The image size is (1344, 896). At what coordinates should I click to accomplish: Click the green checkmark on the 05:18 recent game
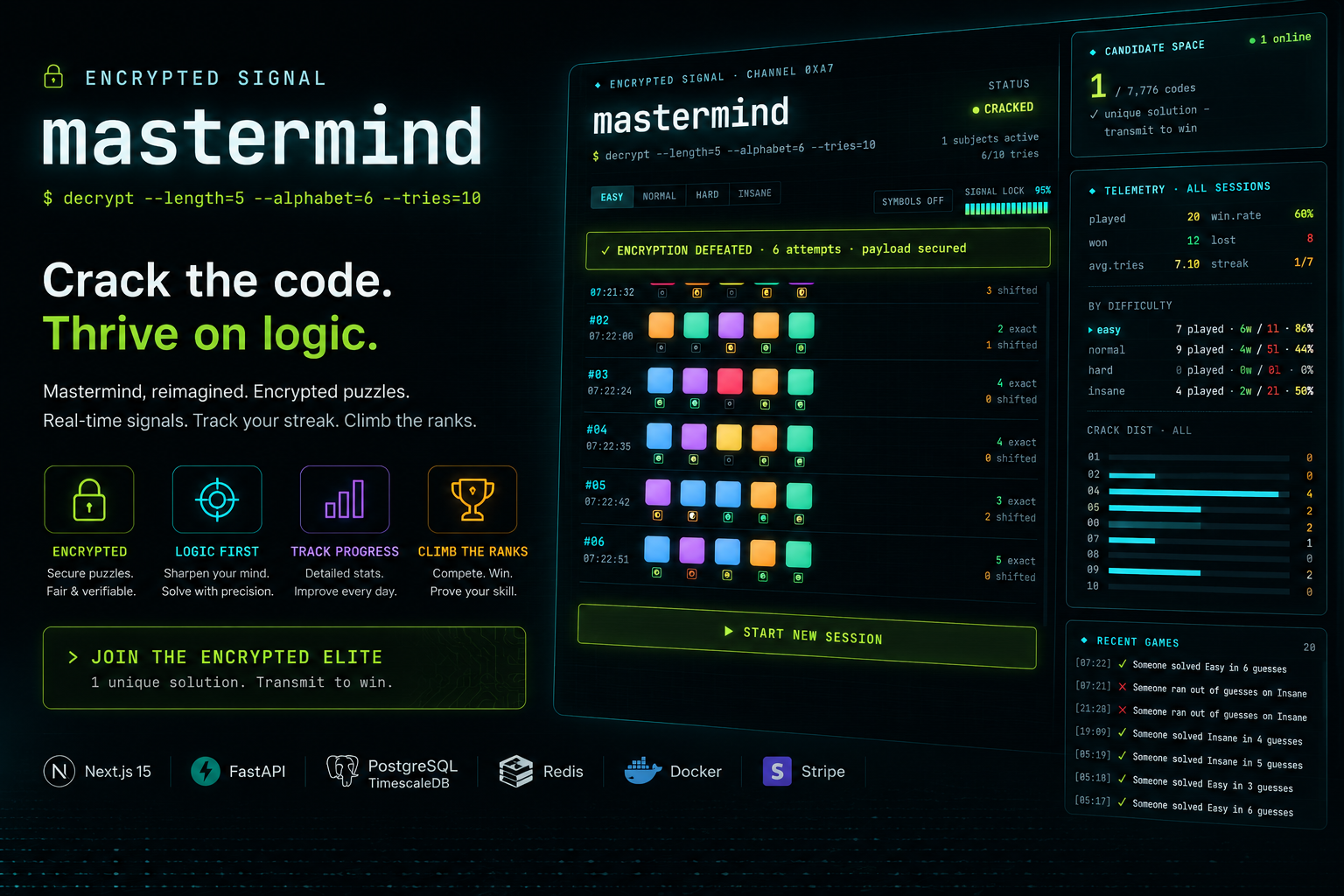1122,779
